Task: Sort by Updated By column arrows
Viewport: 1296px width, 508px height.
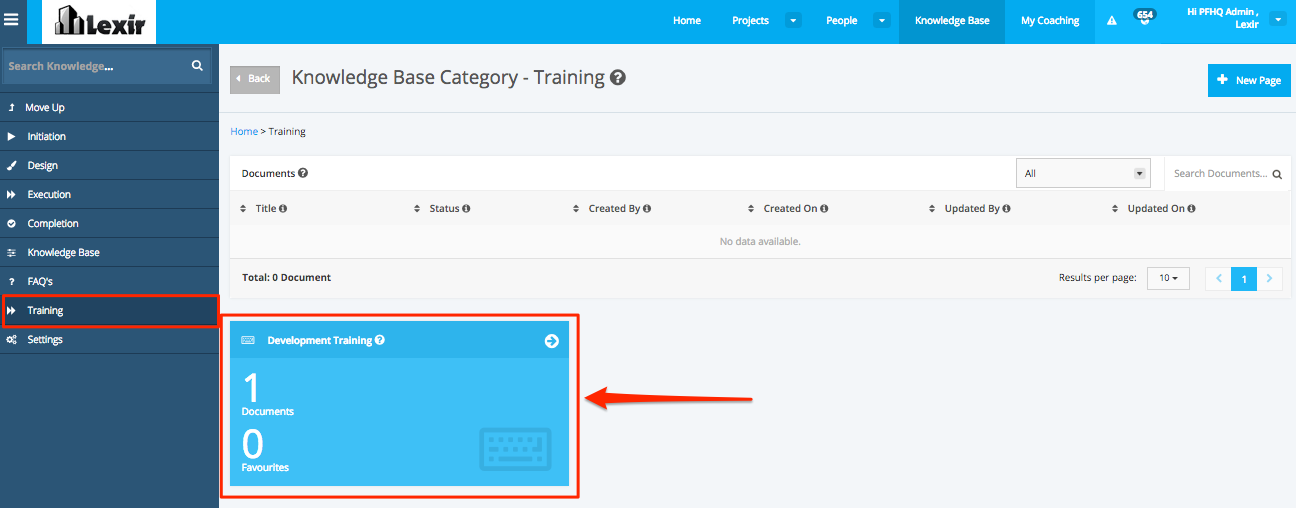Action: (932, 209)
